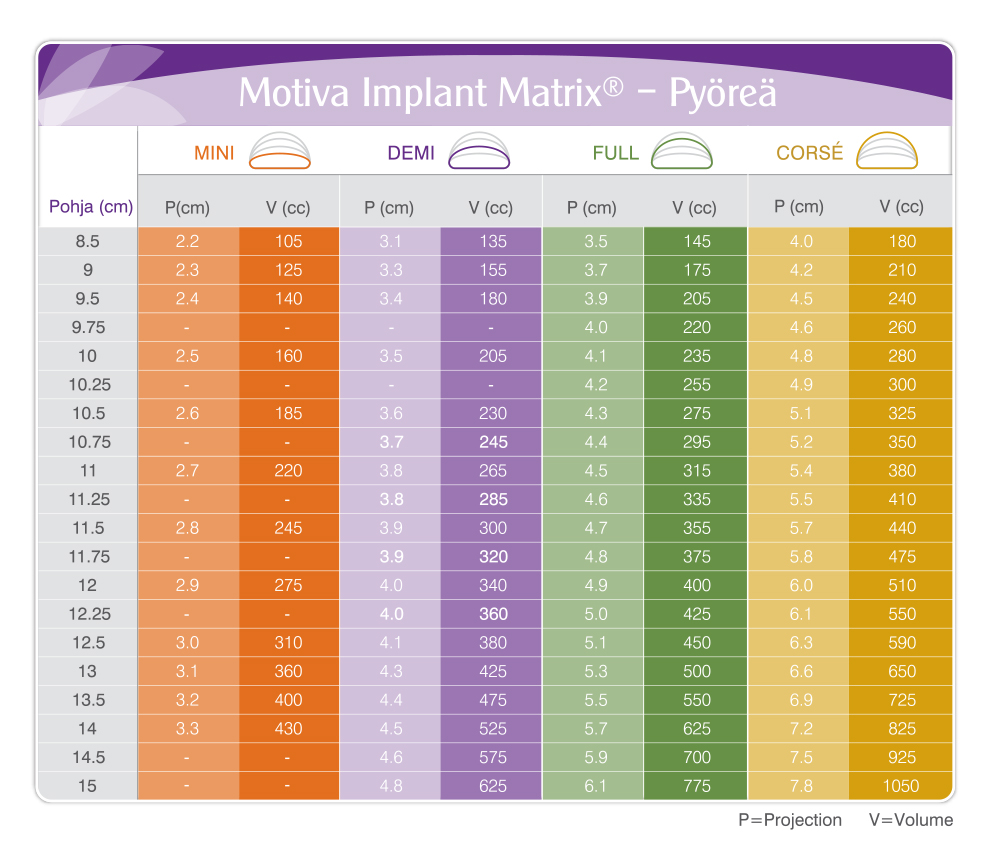The width and height of the screenshot is (1000, 856).
Task: Click the Motiva Implant Matrix title
Action: click(x=507, y=93)
